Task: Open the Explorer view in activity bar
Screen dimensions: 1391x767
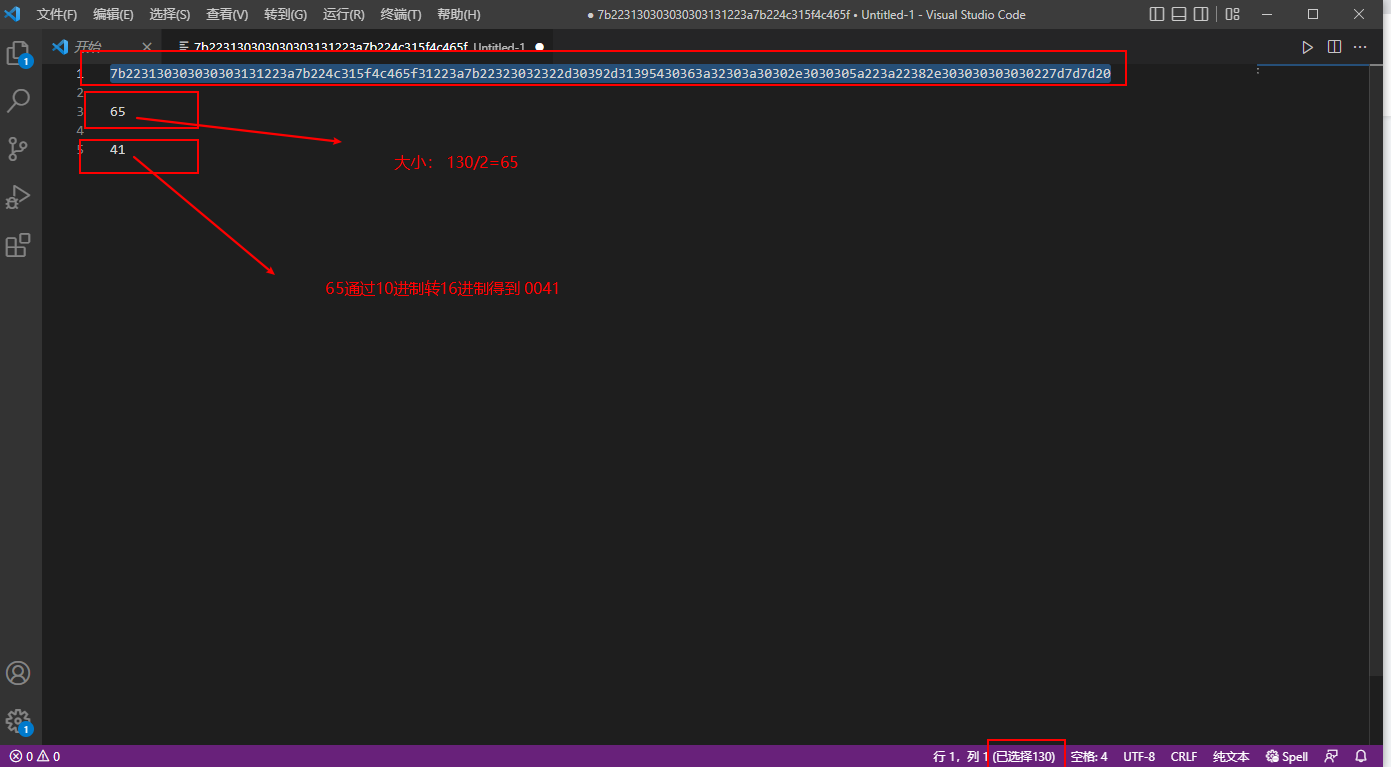Action: (x=18, y=53)
